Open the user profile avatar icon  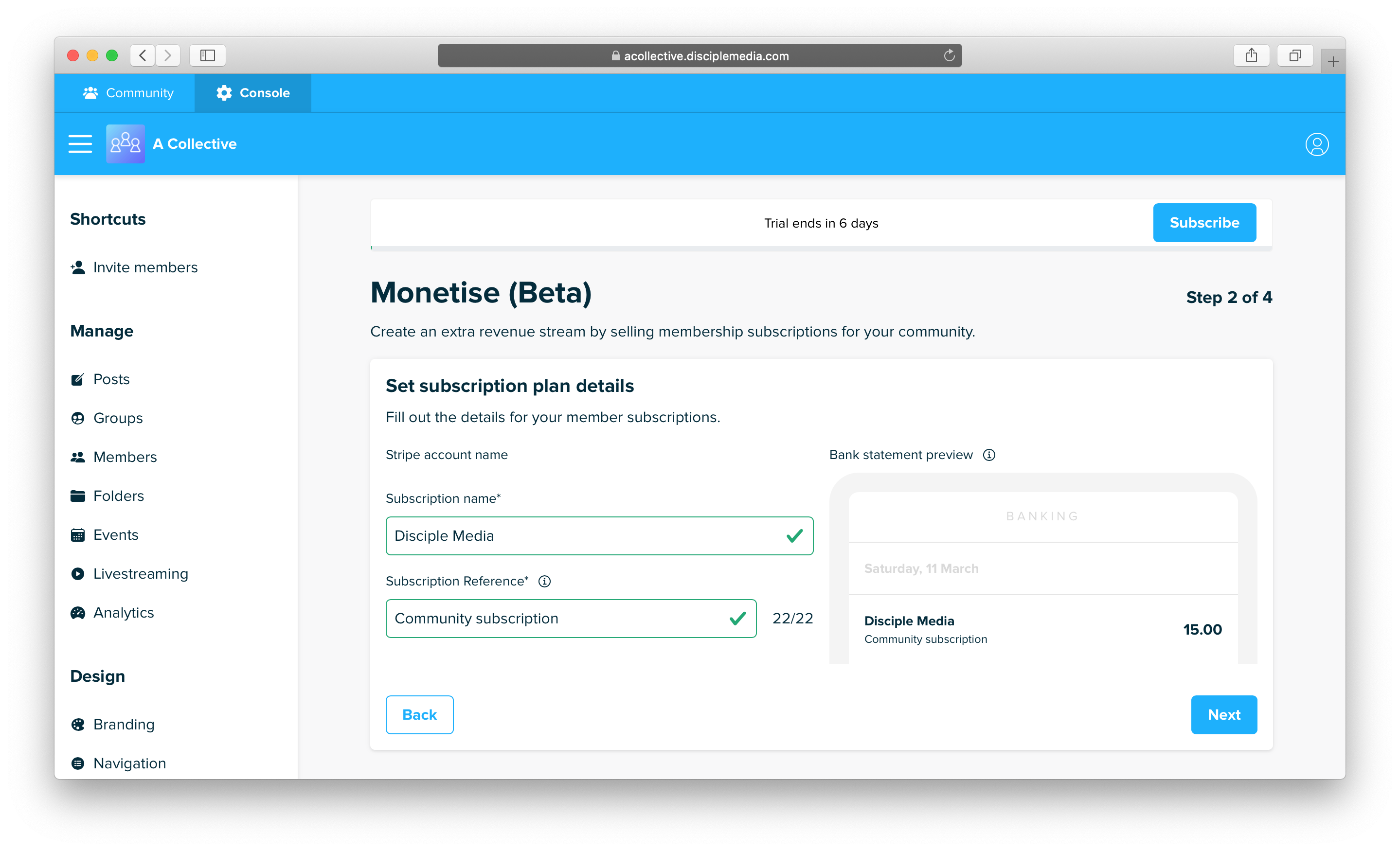[1316, 144]
